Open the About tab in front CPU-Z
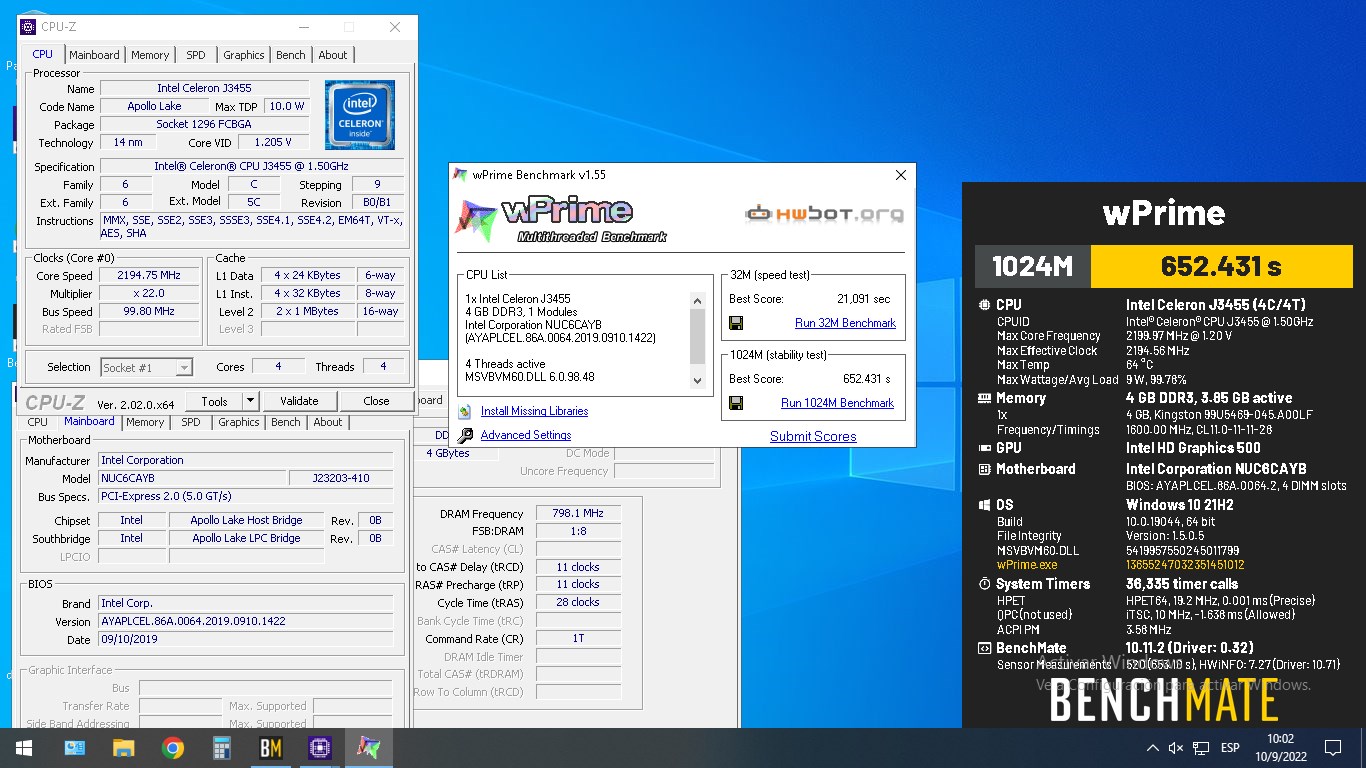This screenshot has height=768, width=1366. 333,55
